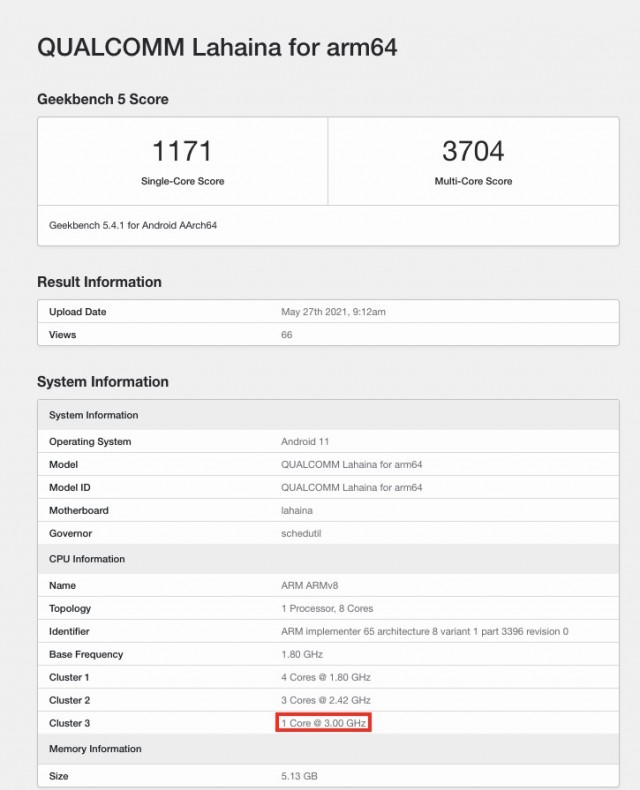Click the Motherboard value lahaina

click(x=296, y=511)
